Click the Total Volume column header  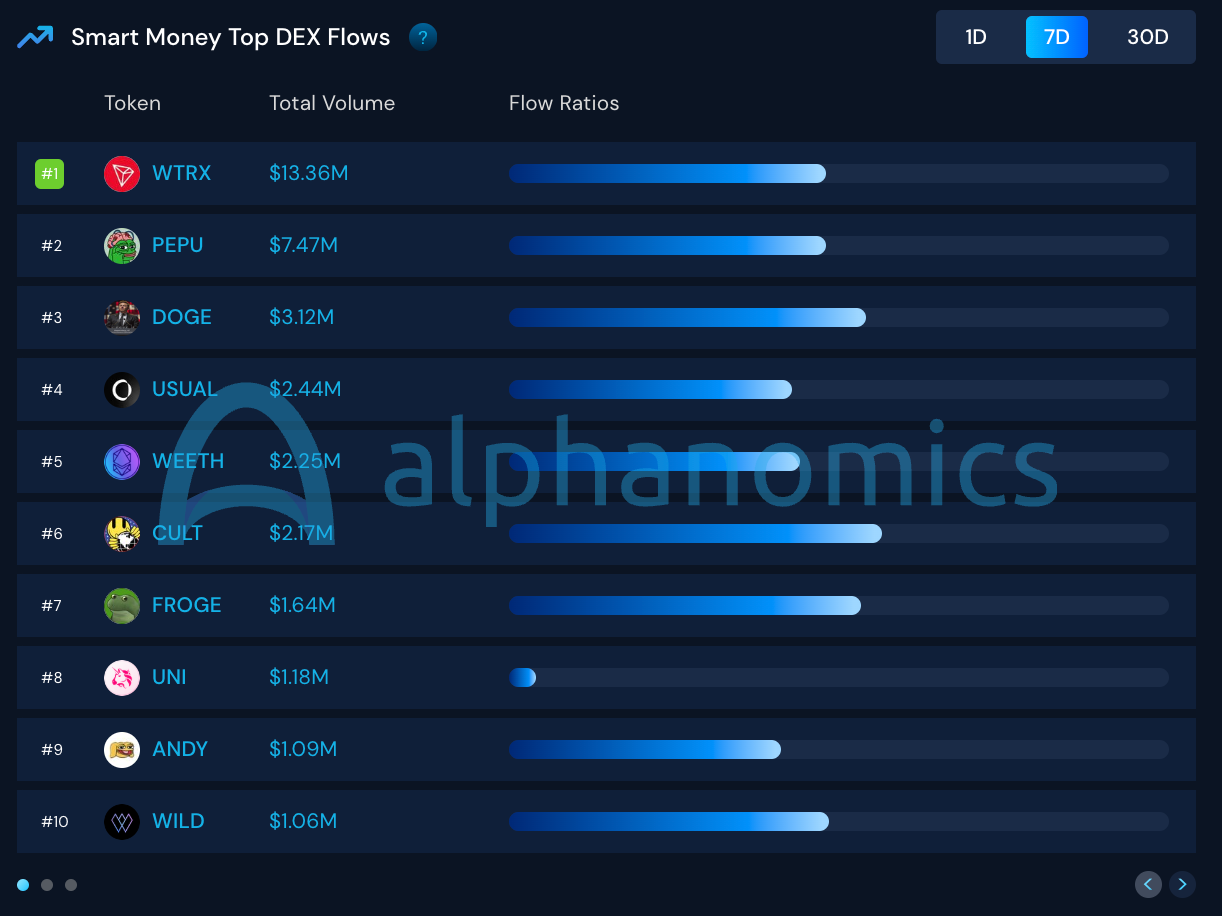point(332,103)
